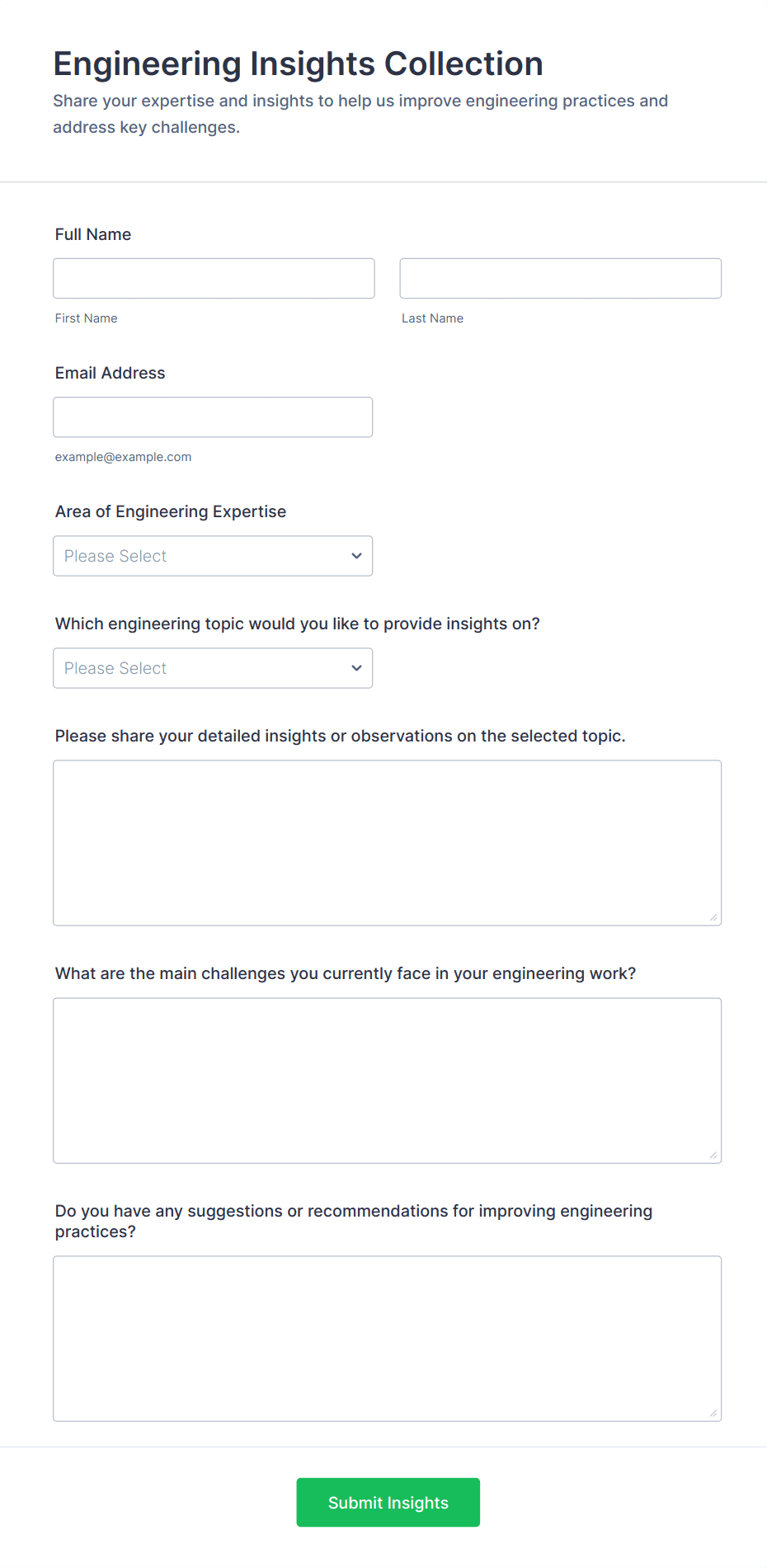Click the Email Address label

click(111, 373)
